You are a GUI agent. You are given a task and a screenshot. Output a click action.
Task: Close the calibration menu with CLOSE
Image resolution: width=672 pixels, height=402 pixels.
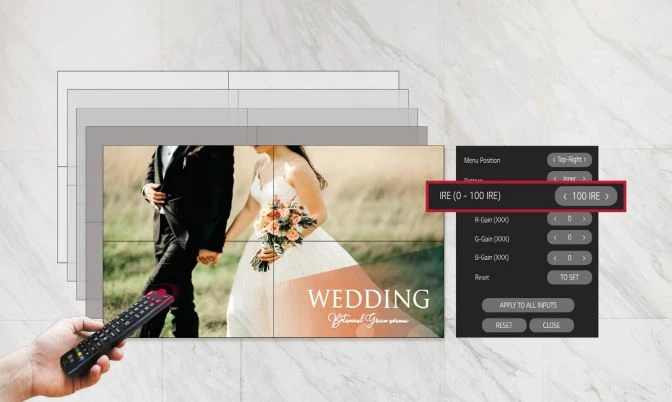pos(551,325)
